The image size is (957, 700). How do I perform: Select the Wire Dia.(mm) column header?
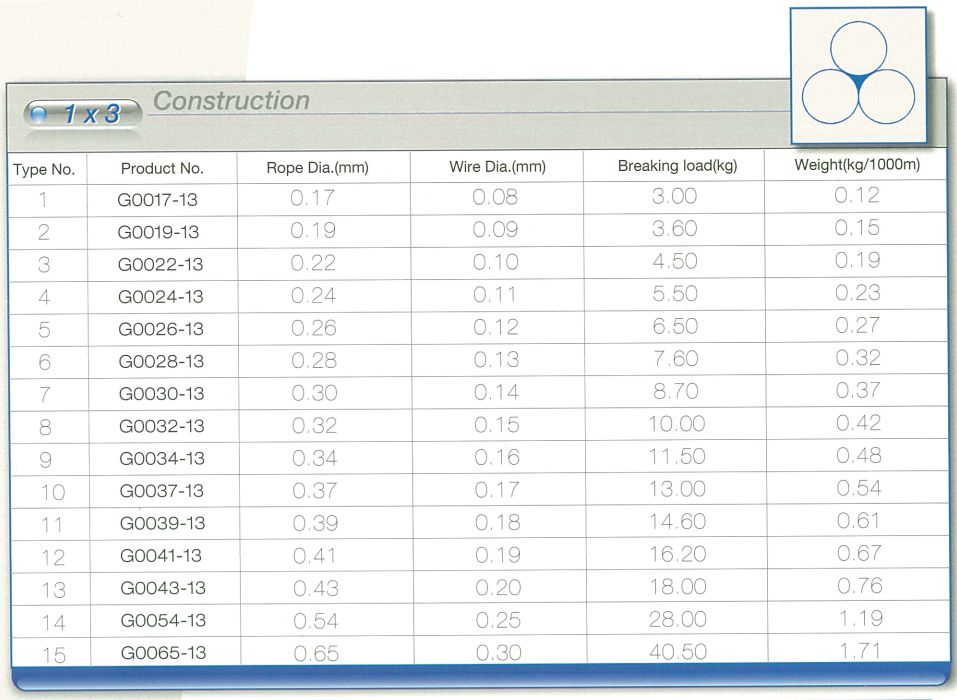click(x=497, y=167)
